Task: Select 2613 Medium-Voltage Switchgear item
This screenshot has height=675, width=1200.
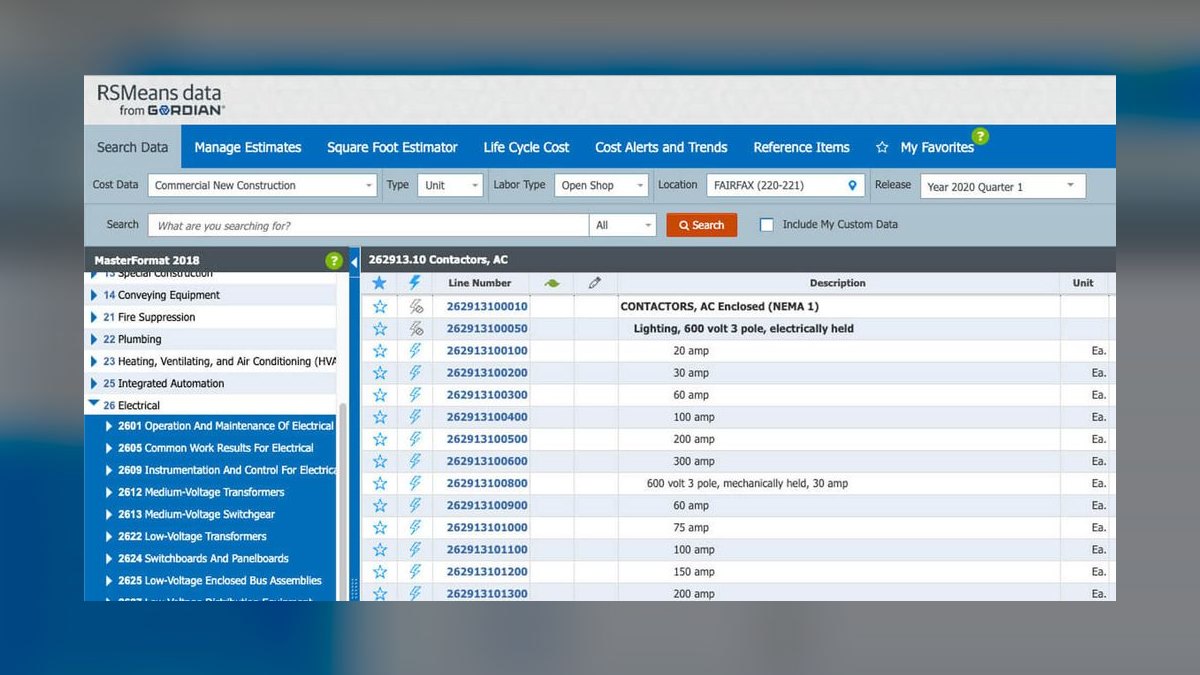Action: [196, 514]
